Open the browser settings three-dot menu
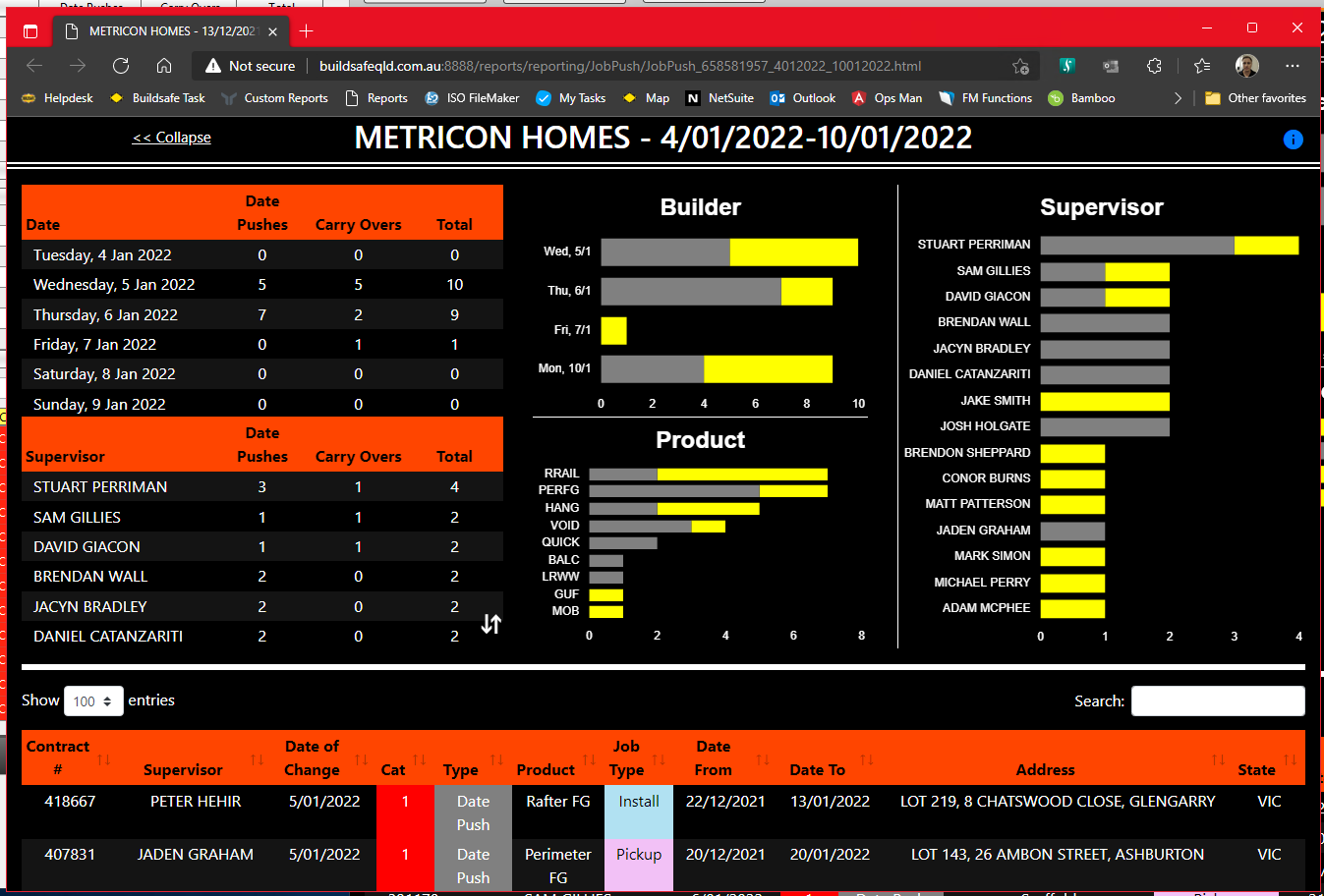The height and width of the screenshot is (896, 1324). pyautogui.click(x=1292, y=66)
